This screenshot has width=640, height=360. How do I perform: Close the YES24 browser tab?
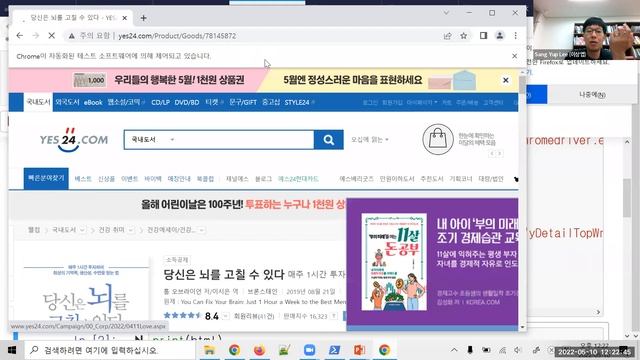tap(124, 18)
